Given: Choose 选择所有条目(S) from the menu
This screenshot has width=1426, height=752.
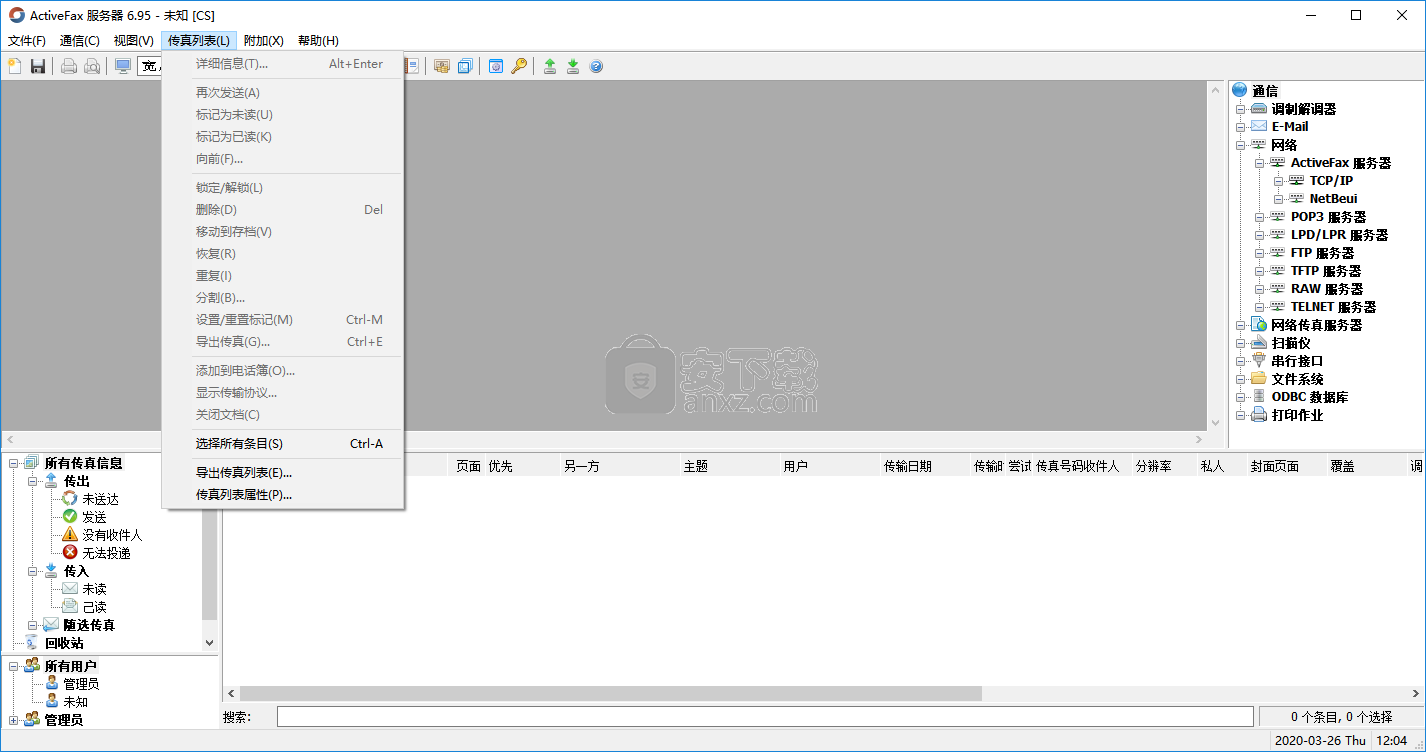Looking at the screenshot, I should (x=282, y=444).
